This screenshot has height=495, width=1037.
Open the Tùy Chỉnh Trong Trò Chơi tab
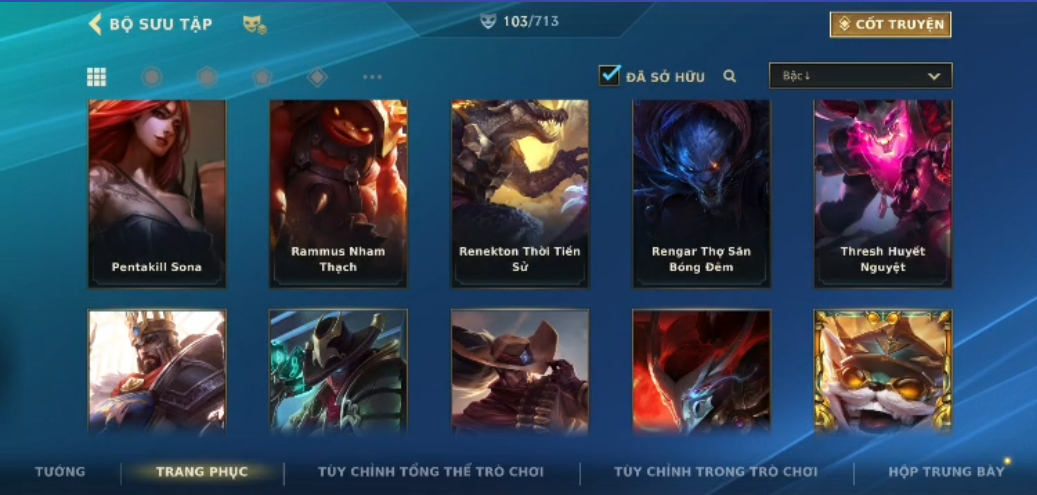pos(716,472)
